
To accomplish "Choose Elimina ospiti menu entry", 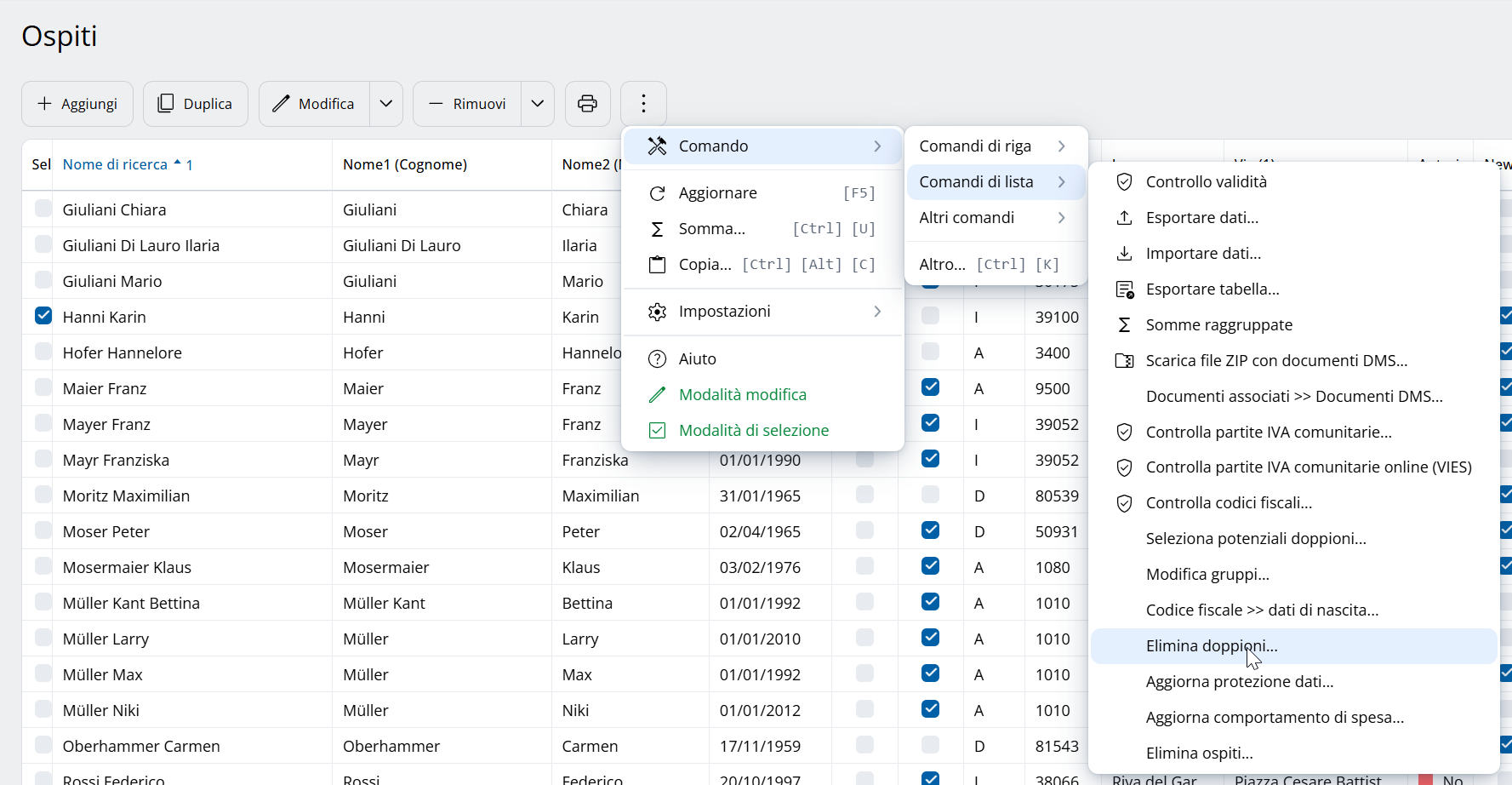I will [x=1293, y=753].
